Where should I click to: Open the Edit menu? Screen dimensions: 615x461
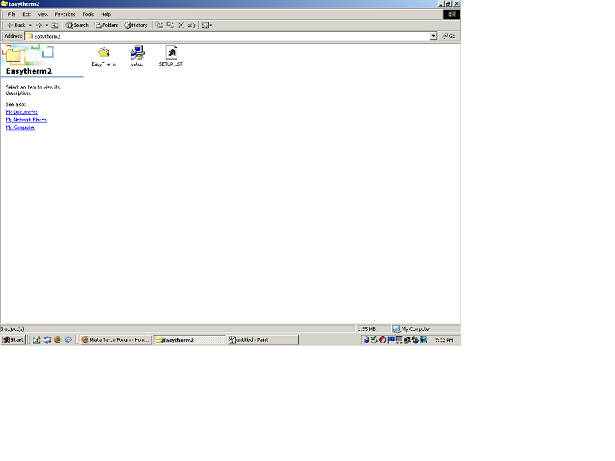coord(27,14)
